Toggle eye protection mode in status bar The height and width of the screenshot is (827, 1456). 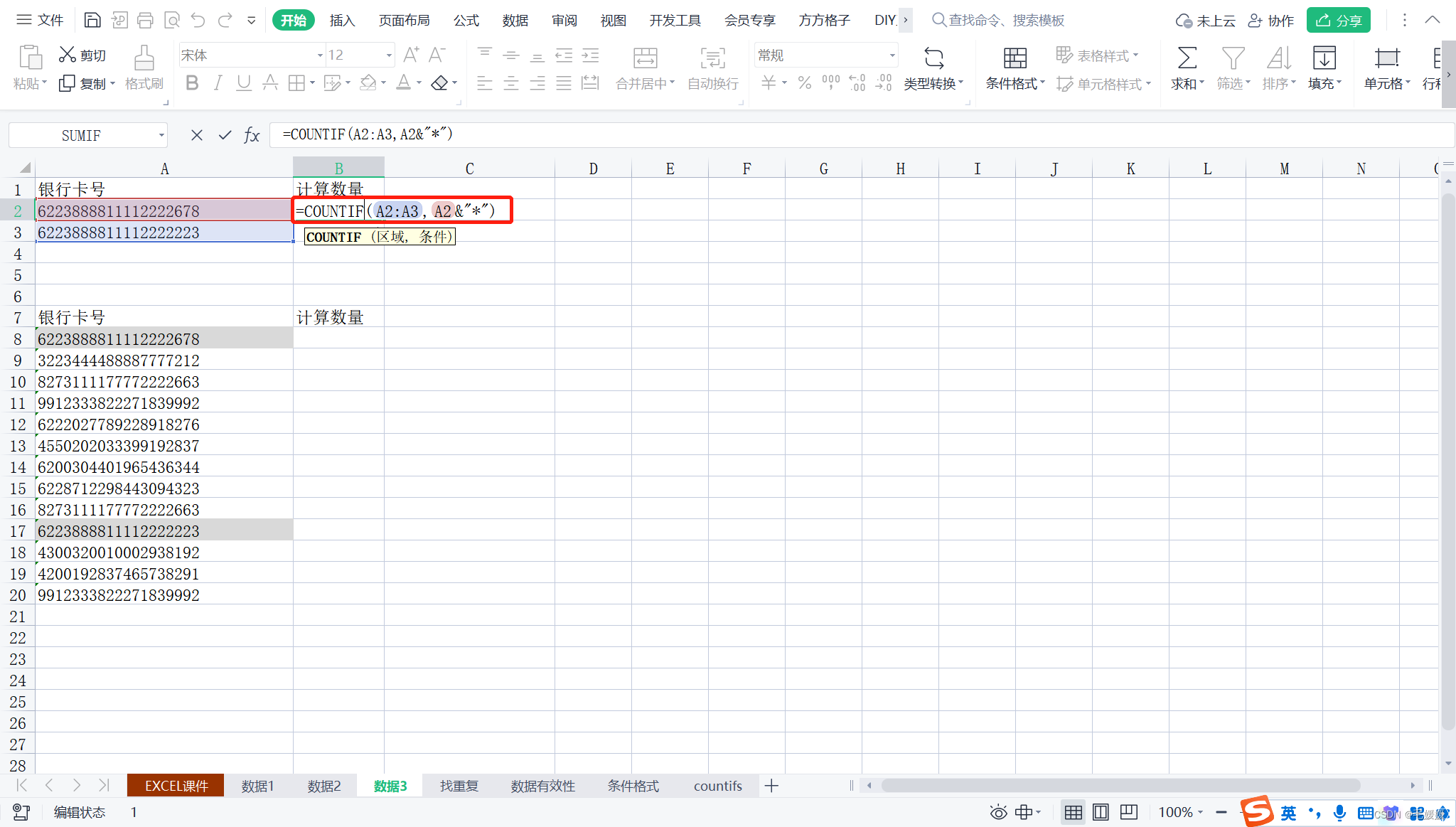[998, 812]
